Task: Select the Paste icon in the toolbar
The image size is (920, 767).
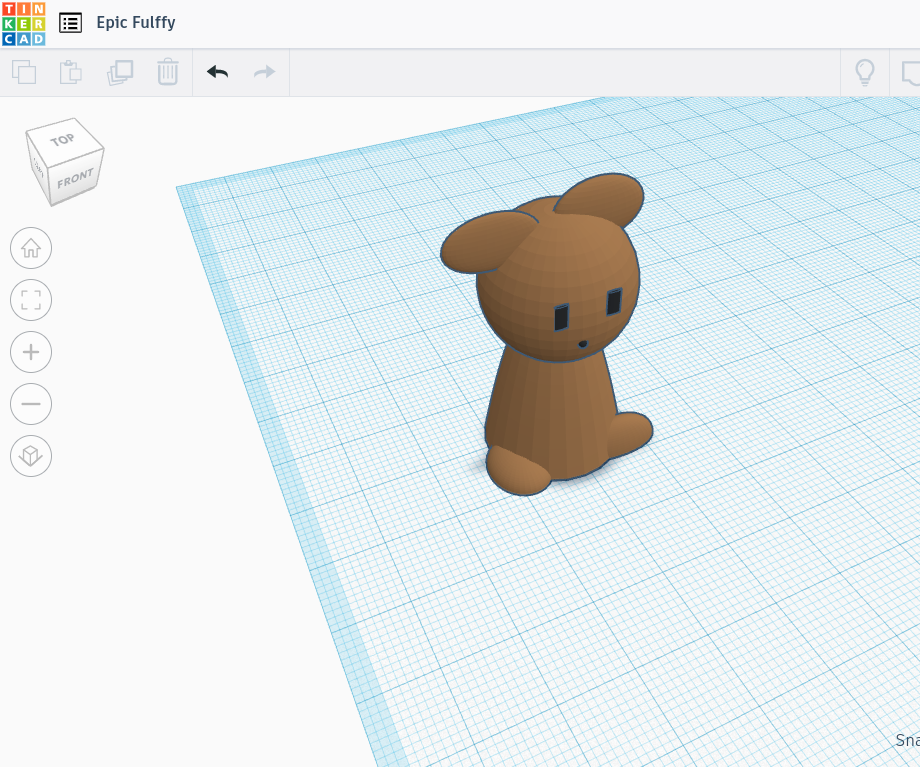Action: (x=70, y=72)
